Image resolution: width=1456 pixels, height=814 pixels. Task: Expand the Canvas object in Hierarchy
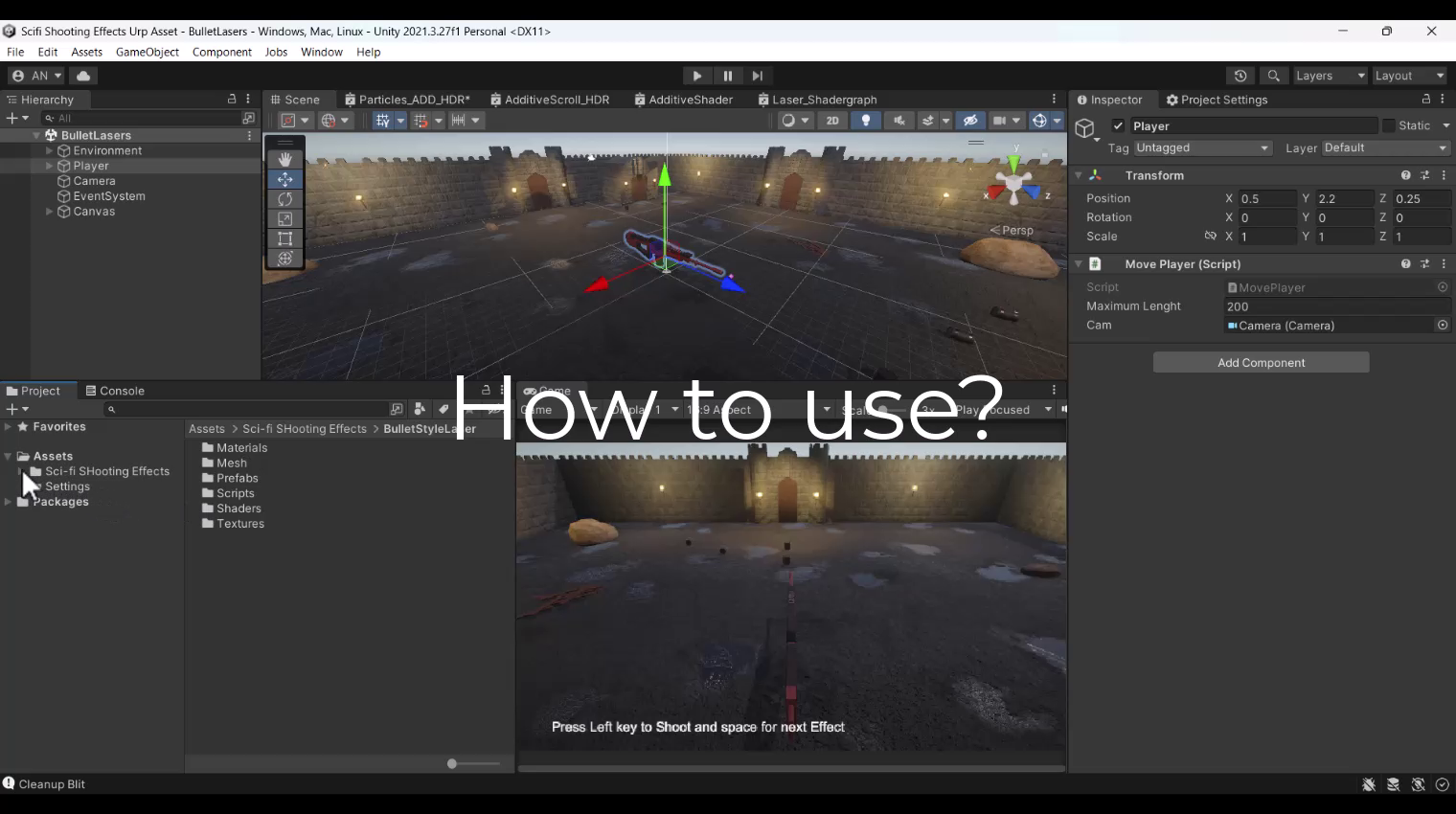point(50,212)
